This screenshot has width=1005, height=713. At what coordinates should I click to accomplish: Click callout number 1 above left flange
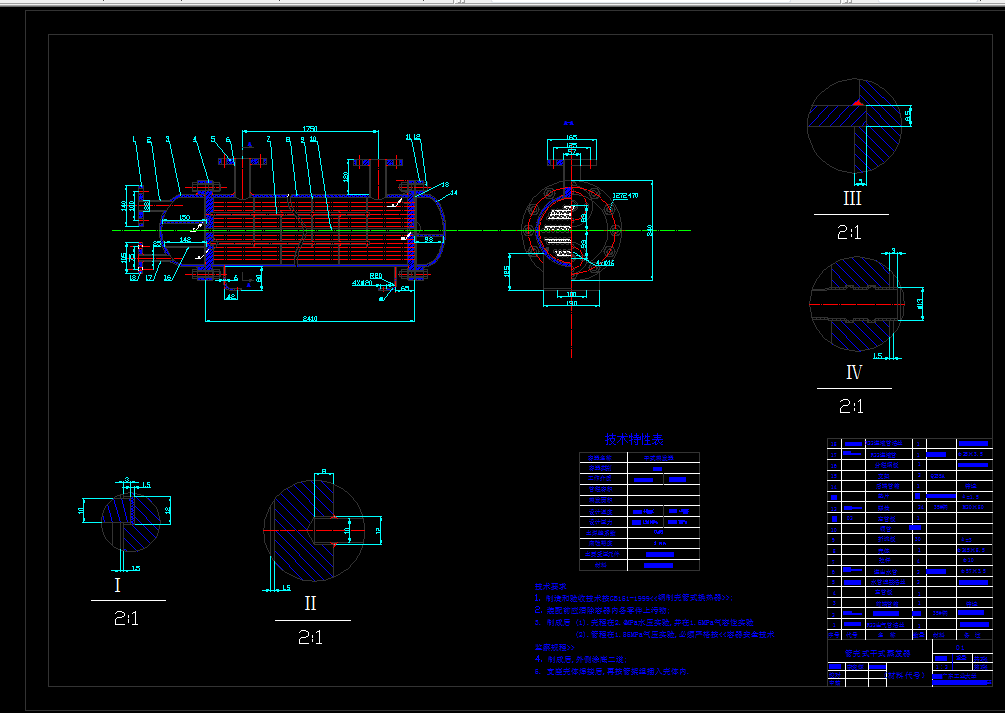[x=134, y=138]
